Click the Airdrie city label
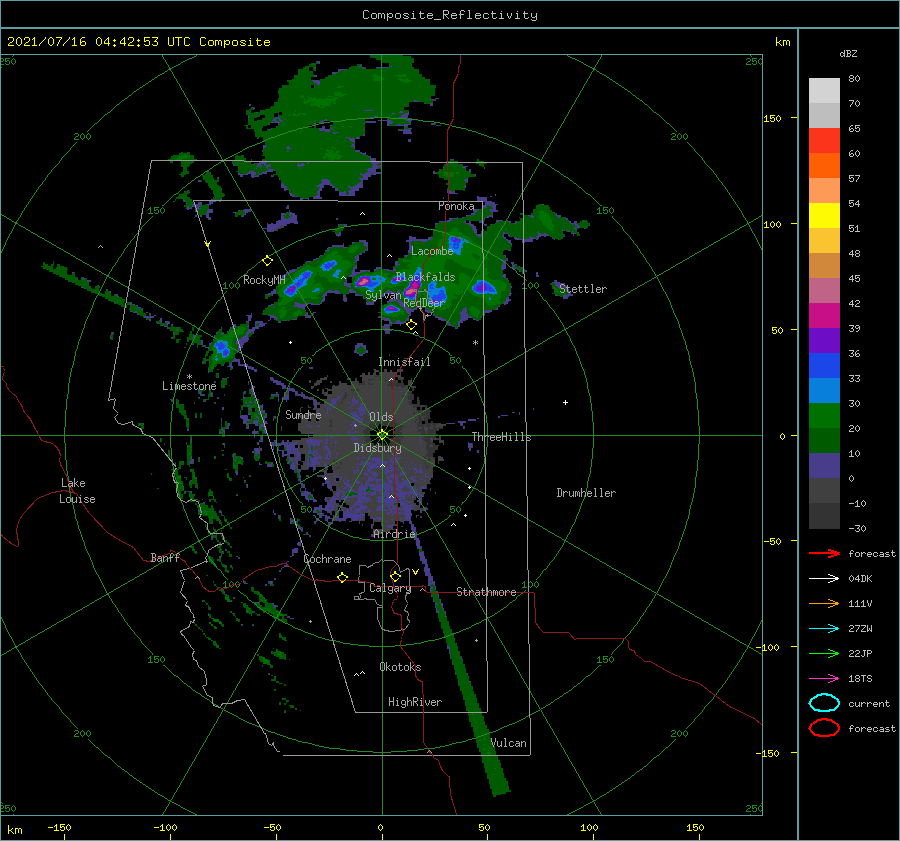900x841 pixels. (394, 534)
